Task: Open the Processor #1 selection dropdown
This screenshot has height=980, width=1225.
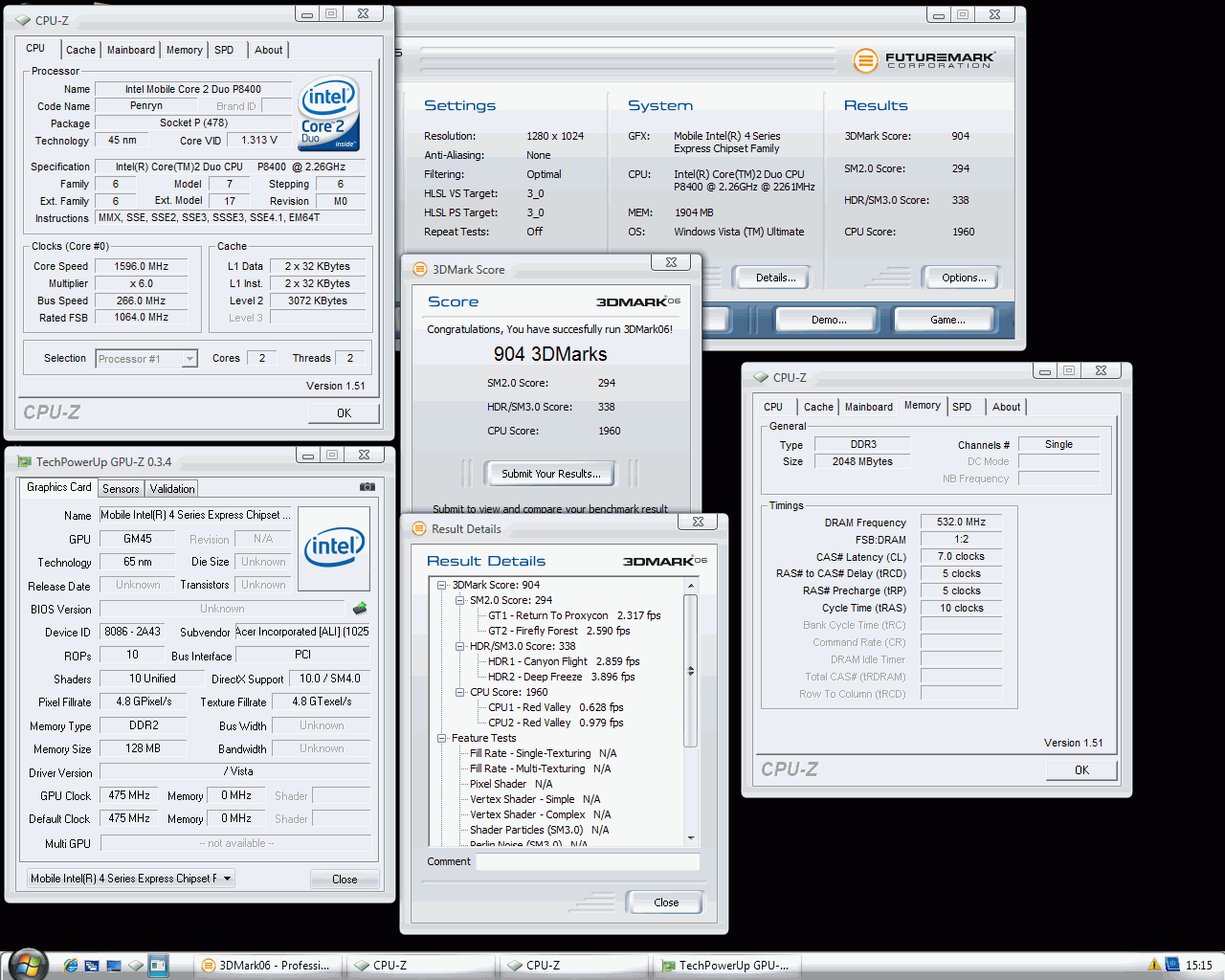Action: (189, 359)
